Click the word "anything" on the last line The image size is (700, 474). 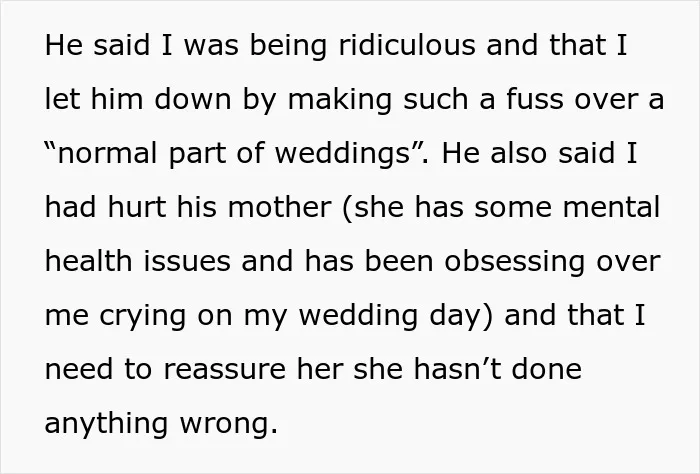coord(106,425)
